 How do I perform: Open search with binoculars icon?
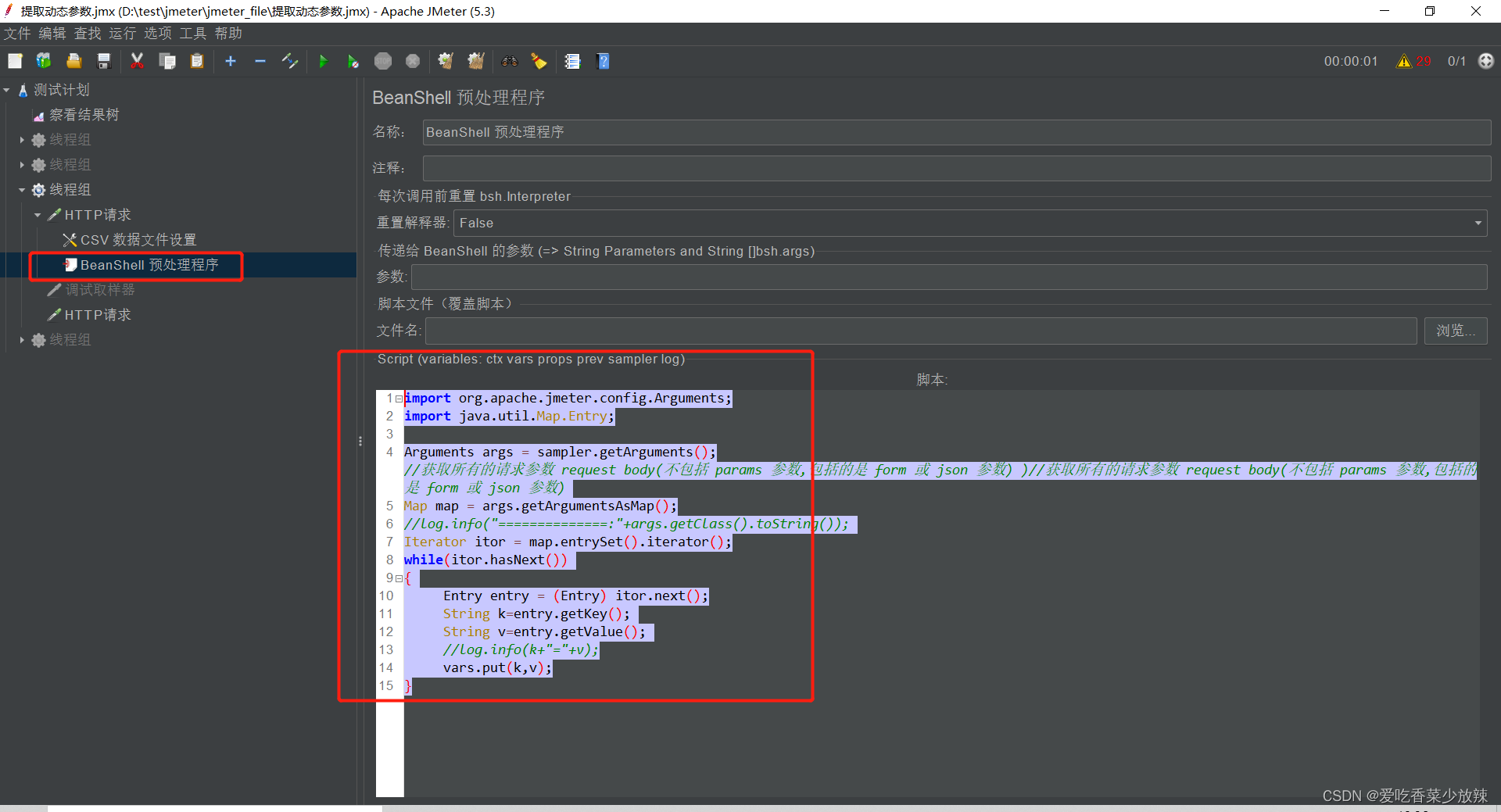510,61
